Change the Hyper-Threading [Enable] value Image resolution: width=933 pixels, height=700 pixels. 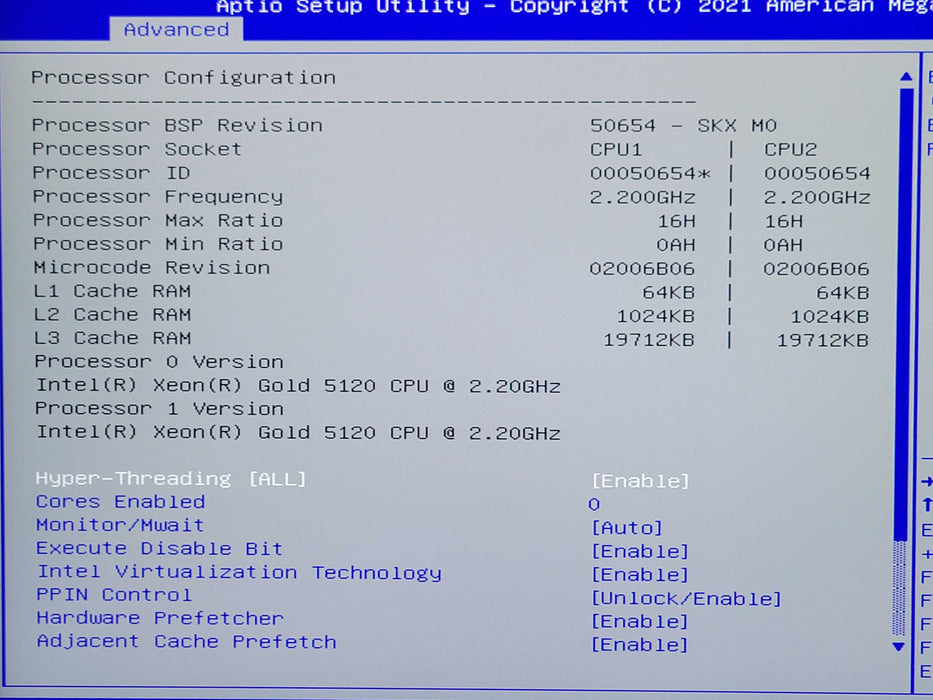pyautogui.click(x=640, y=480)
